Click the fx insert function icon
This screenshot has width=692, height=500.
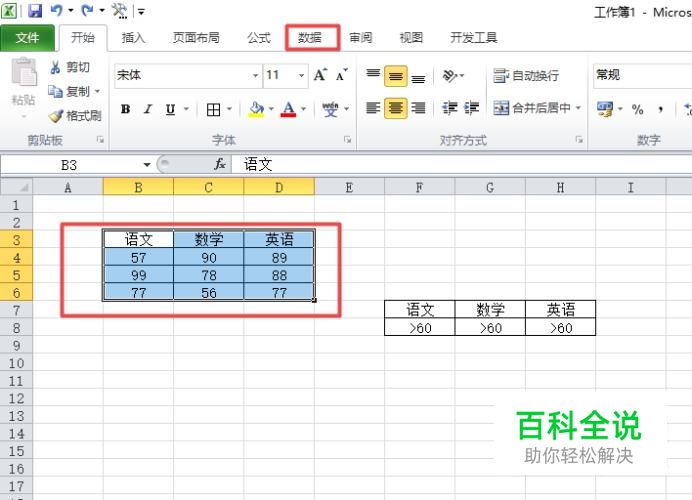(x=220, y=165)
